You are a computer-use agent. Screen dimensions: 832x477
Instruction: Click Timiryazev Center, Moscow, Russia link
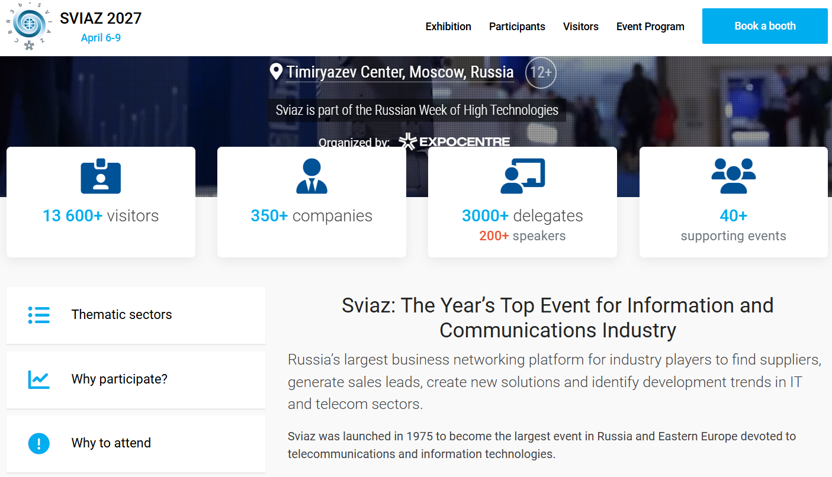(400, 72)
